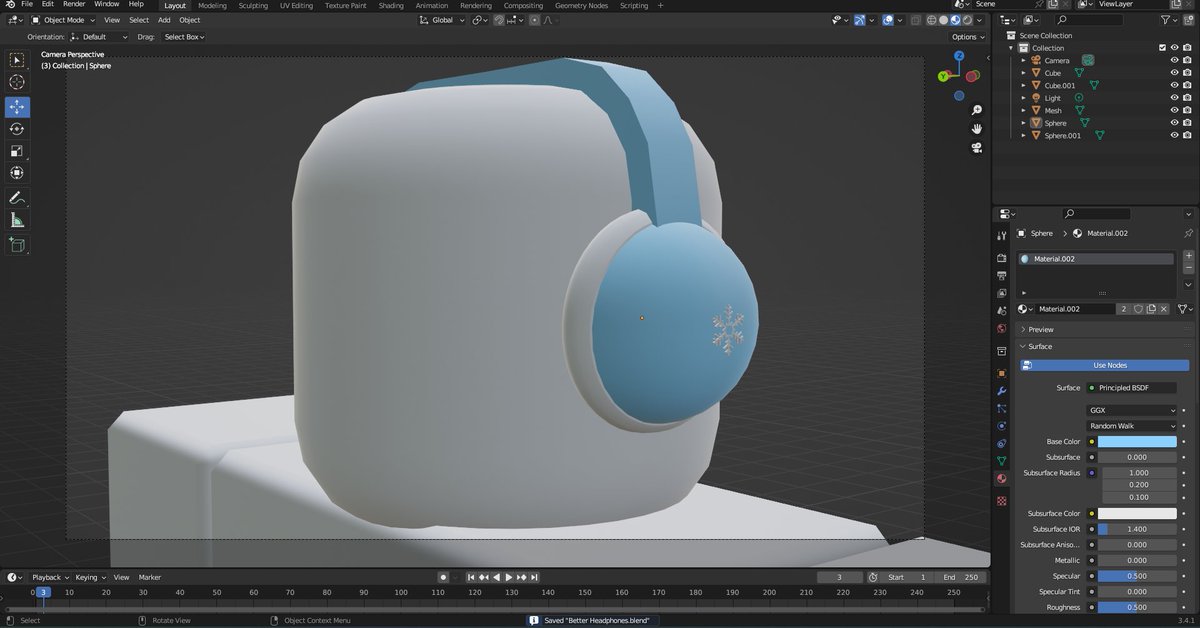Switch to rendered viewport shading
The image size is (1200, 628).
coord(968,20)
